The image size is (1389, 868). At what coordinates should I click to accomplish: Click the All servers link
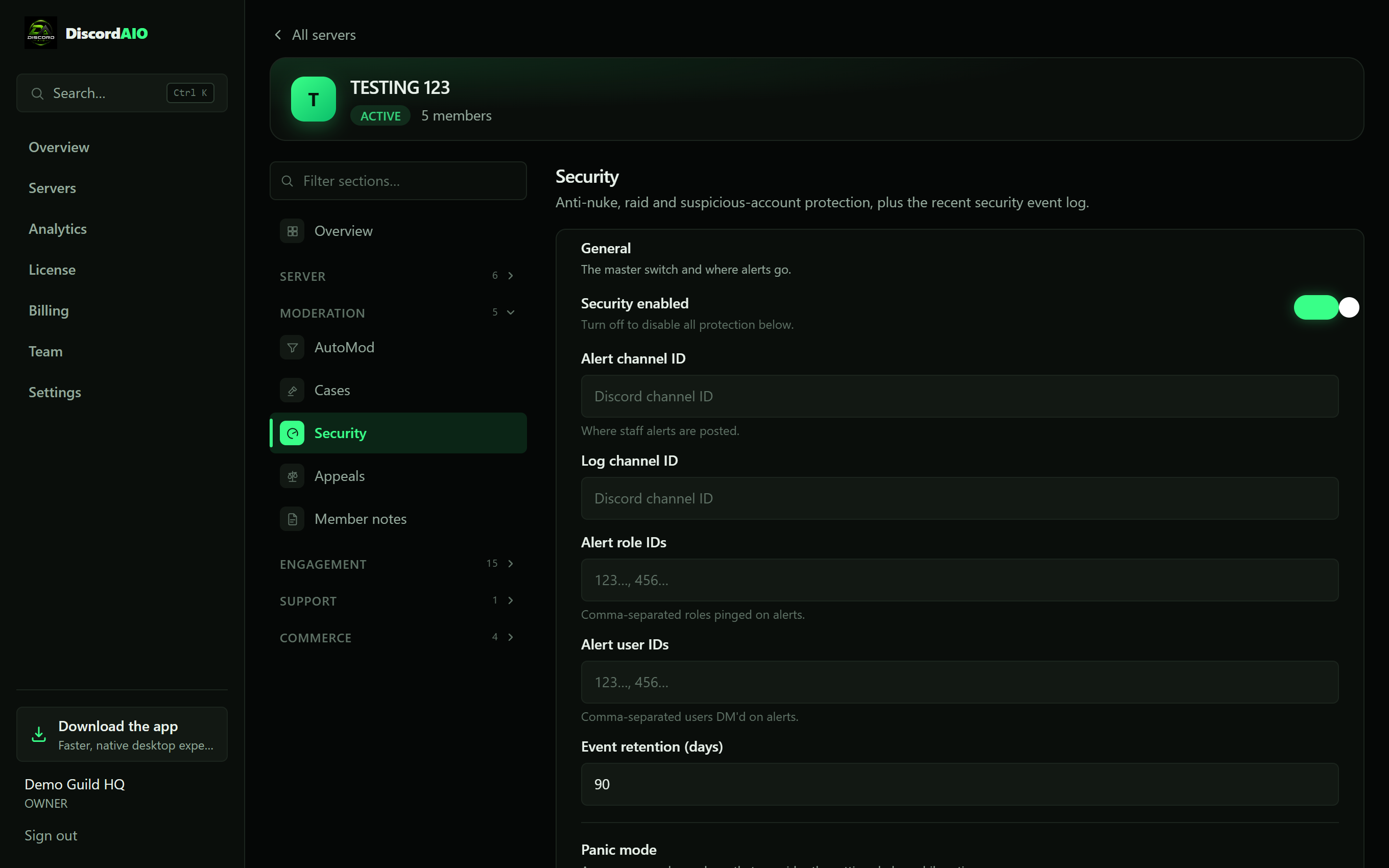click(x=324, y=35)
